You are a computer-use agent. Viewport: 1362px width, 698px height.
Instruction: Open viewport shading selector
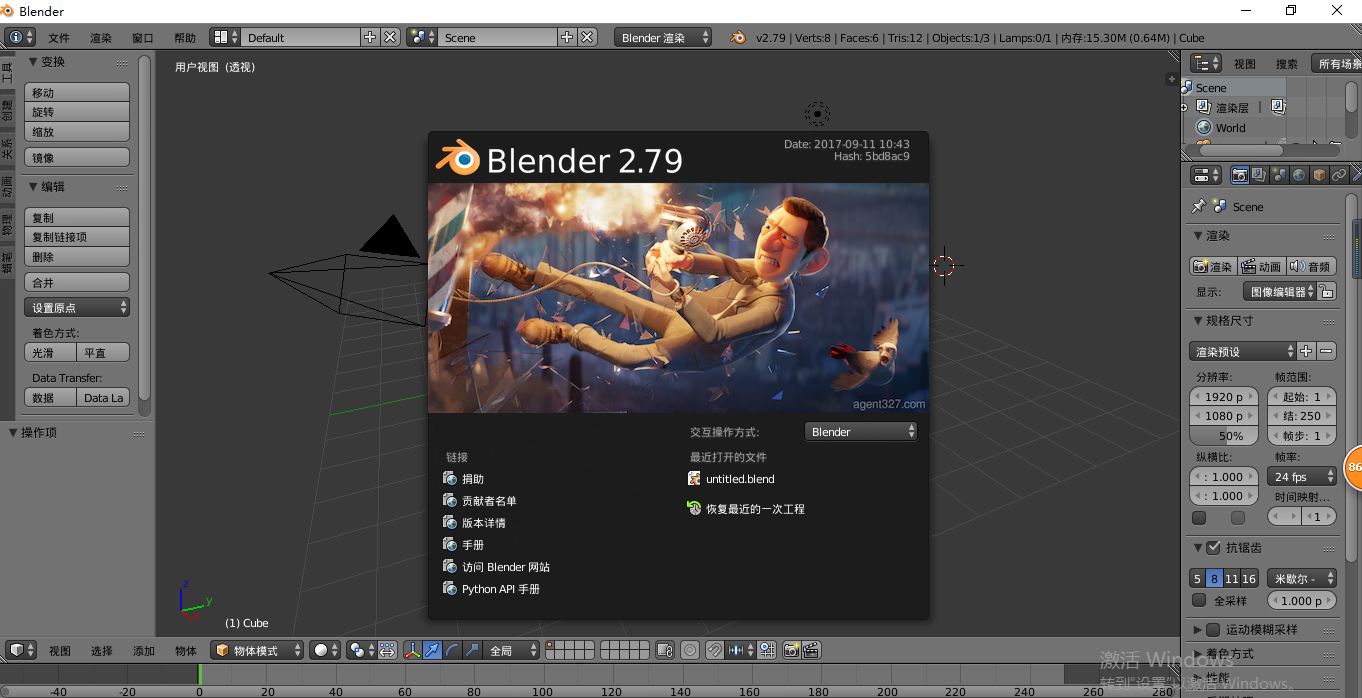click(324, 650)
